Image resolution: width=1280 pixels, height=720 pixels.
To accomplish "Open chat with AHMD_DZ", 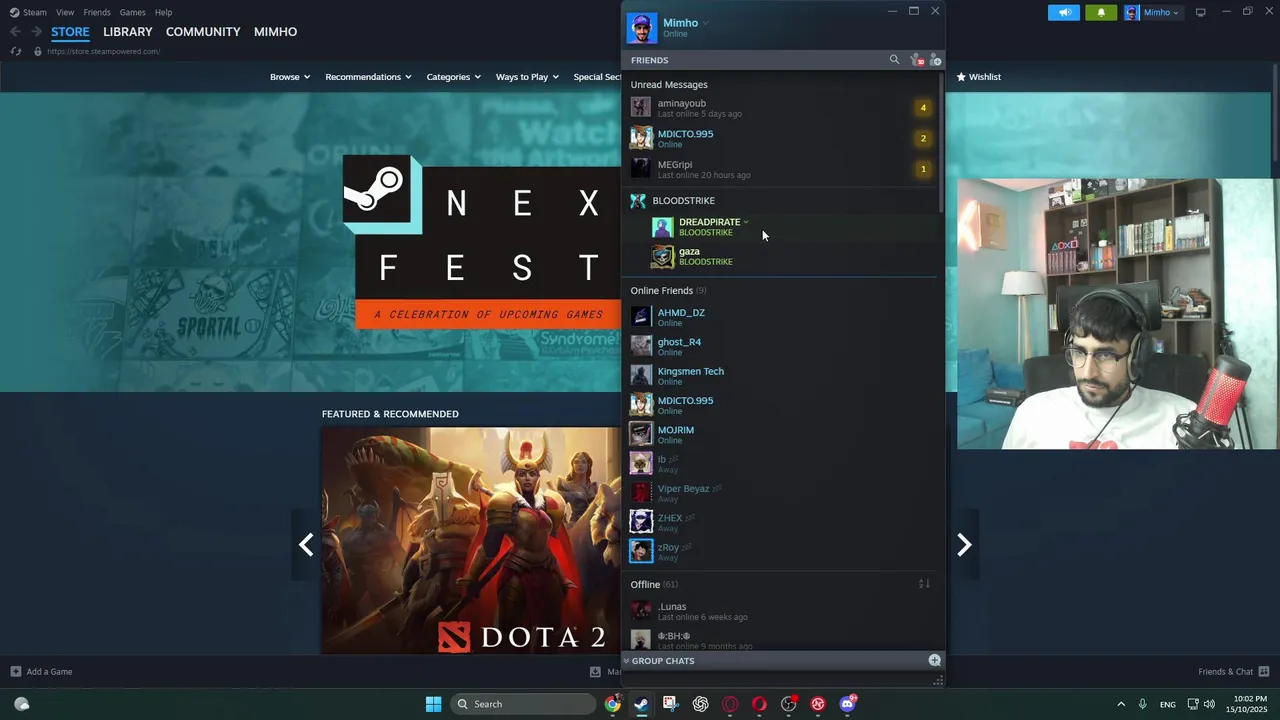I will [x=780, y=317].
